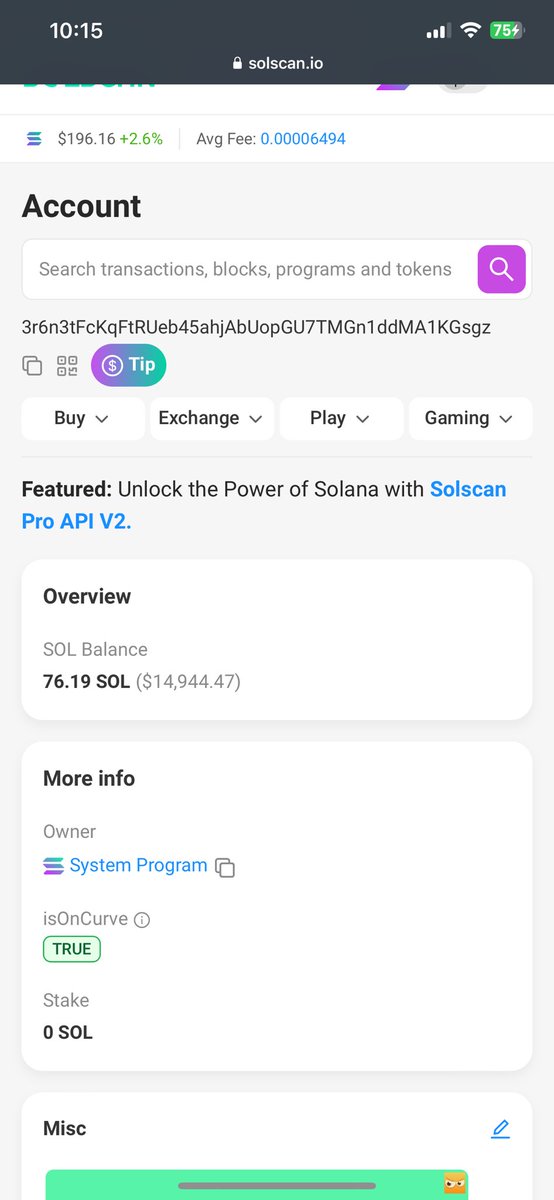This screenshot has width=554, height=1200.
Task: Tap the lock icon beside solscan.io
Action: pos(237,63)
